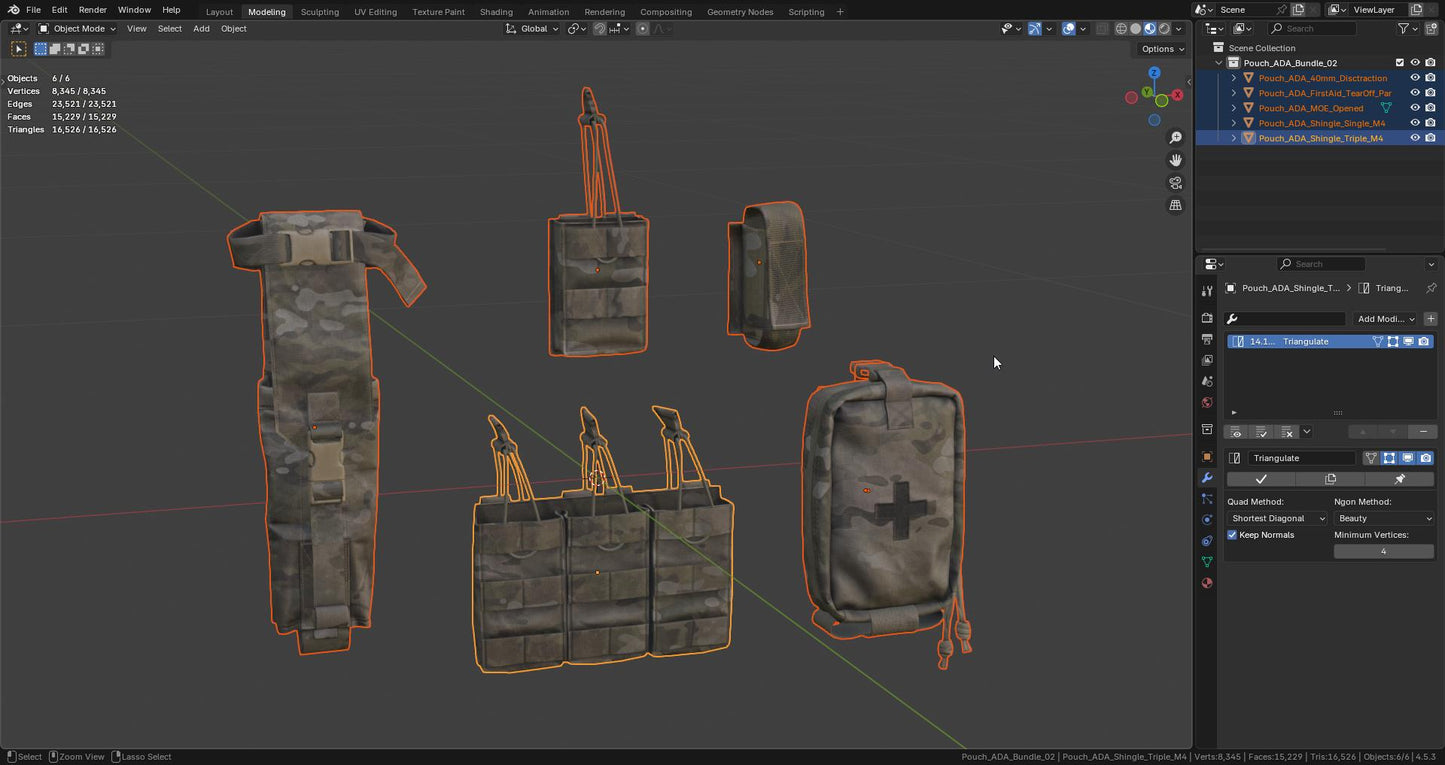Open the Object Mode dropdown
Image resolution: width=1445 pixels, height=765 pixels.
pos(79,29)
